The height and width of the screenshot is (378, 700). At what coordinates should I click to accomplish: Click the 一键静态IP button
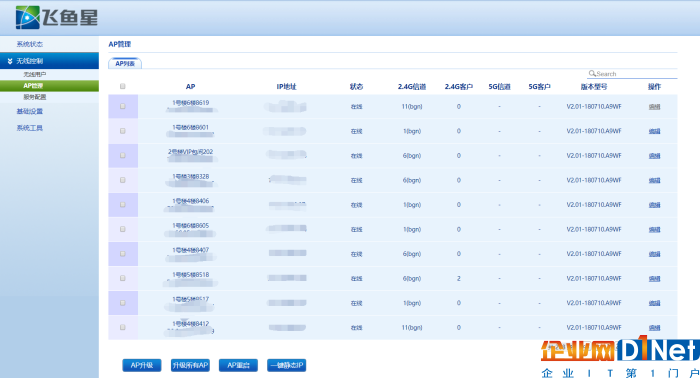286,365
